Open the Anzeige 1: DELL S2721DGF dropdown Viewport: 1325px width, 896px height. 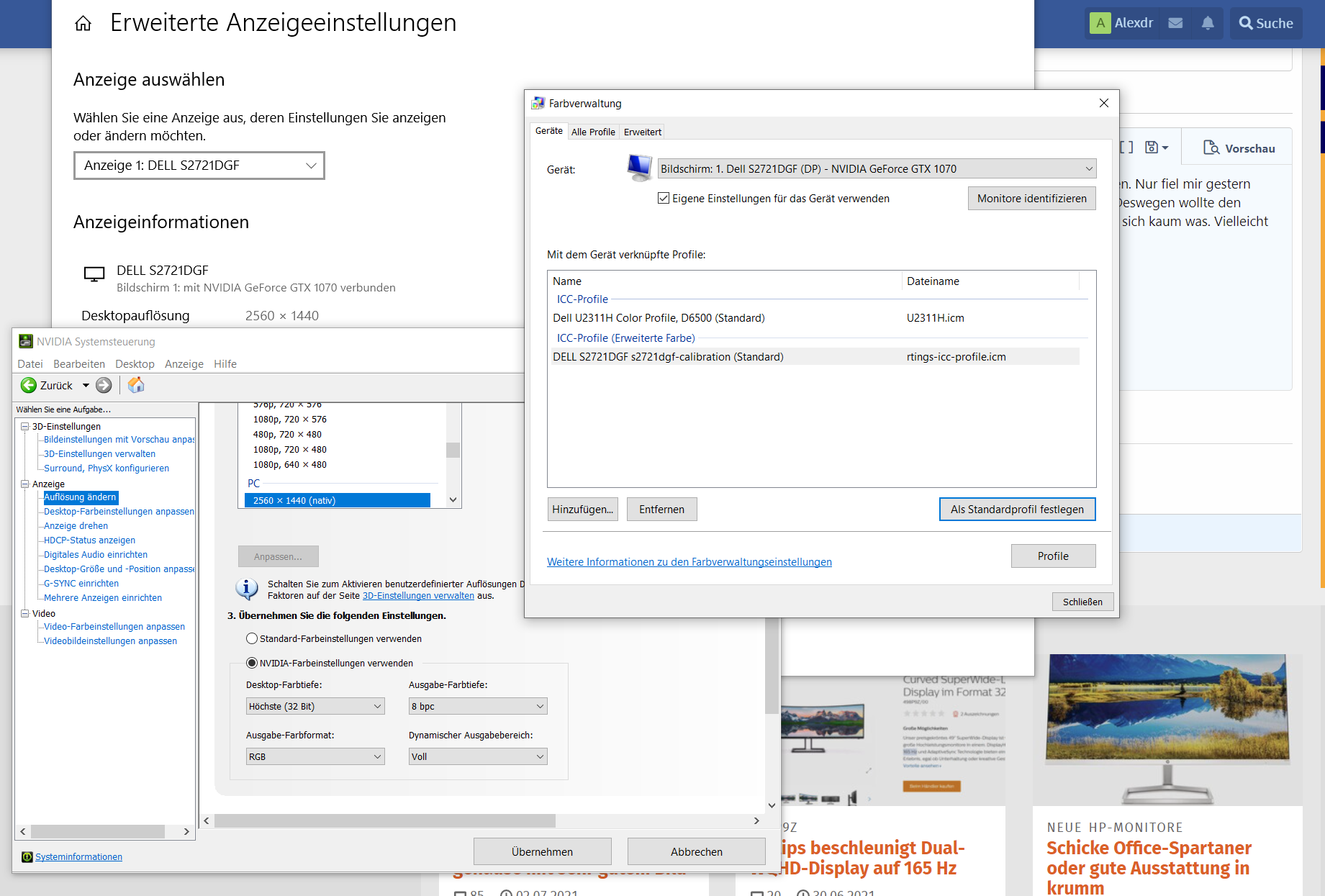(199, 166)
